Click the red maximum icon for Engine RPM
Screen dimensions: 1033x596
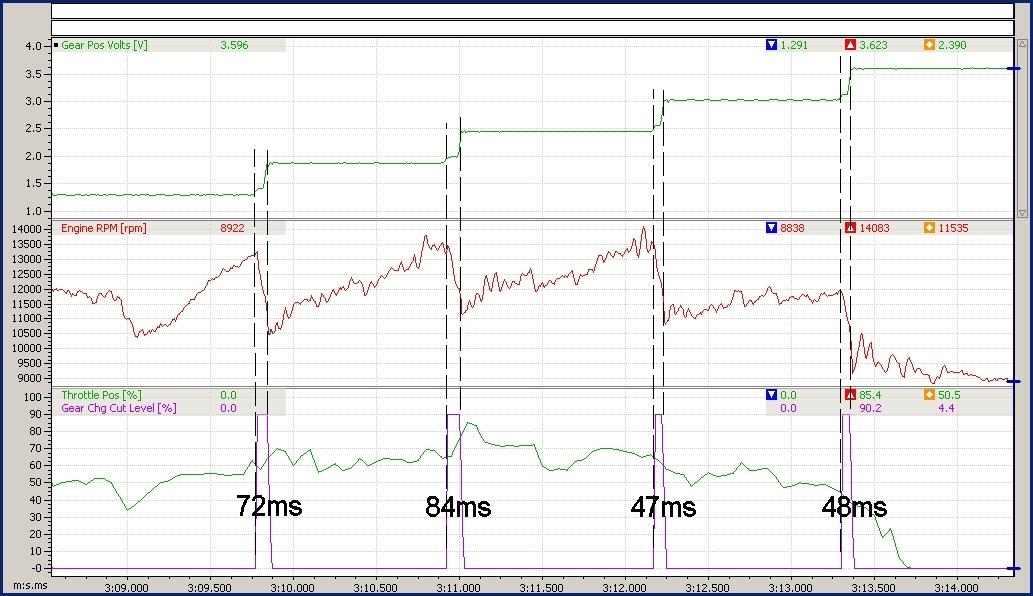click(x=850, y=228)
